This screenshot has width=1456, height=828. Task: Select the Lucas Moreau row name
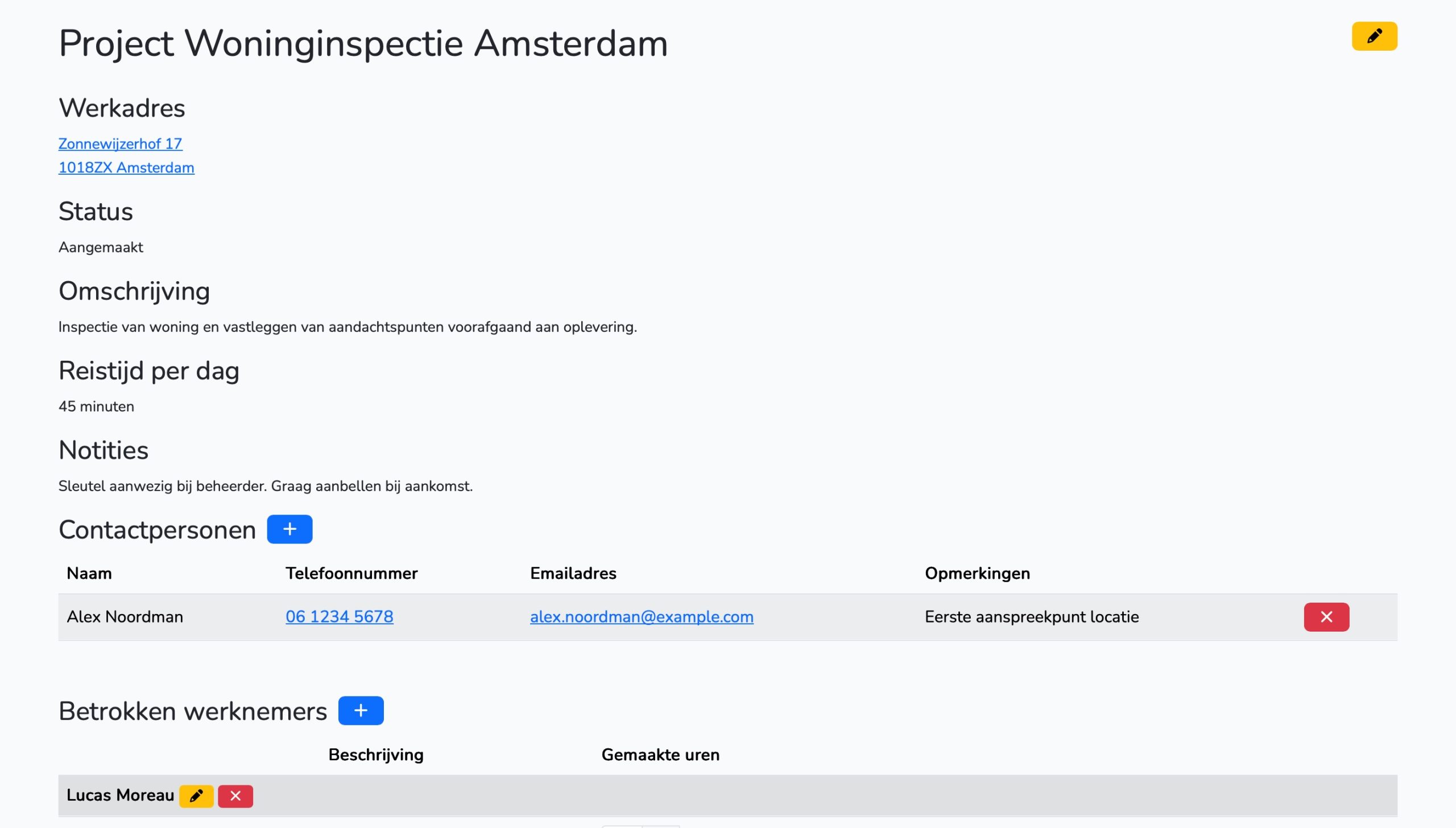point(120,795)
